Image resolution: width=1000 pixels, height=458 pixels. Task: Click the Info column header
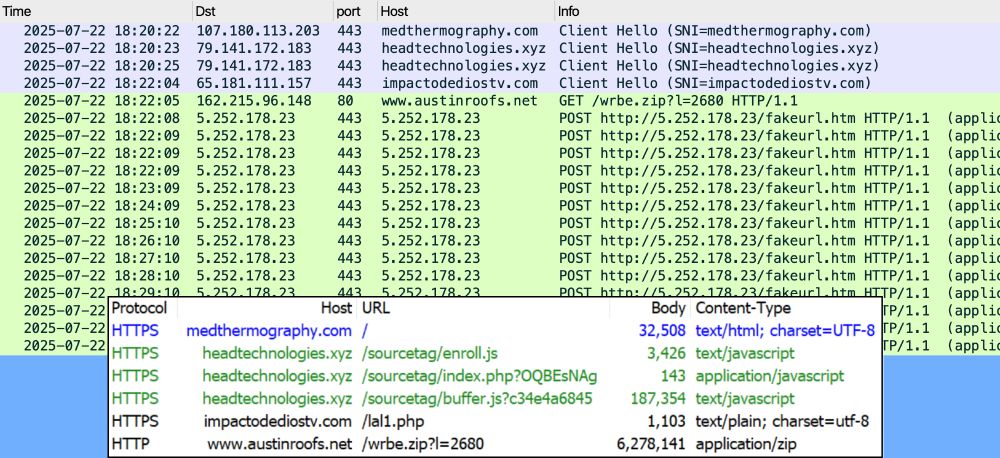point(568,11)
